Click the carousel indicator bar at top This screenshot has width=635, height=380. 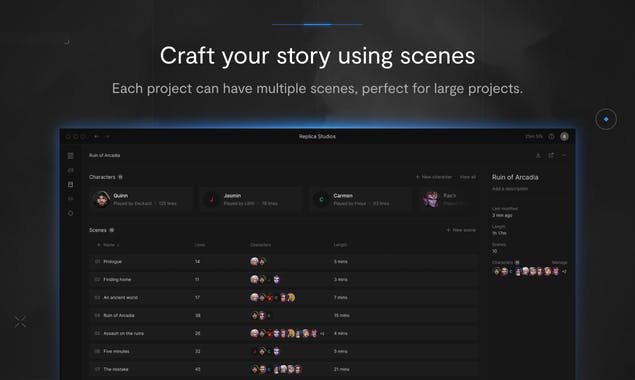[318, 25]
